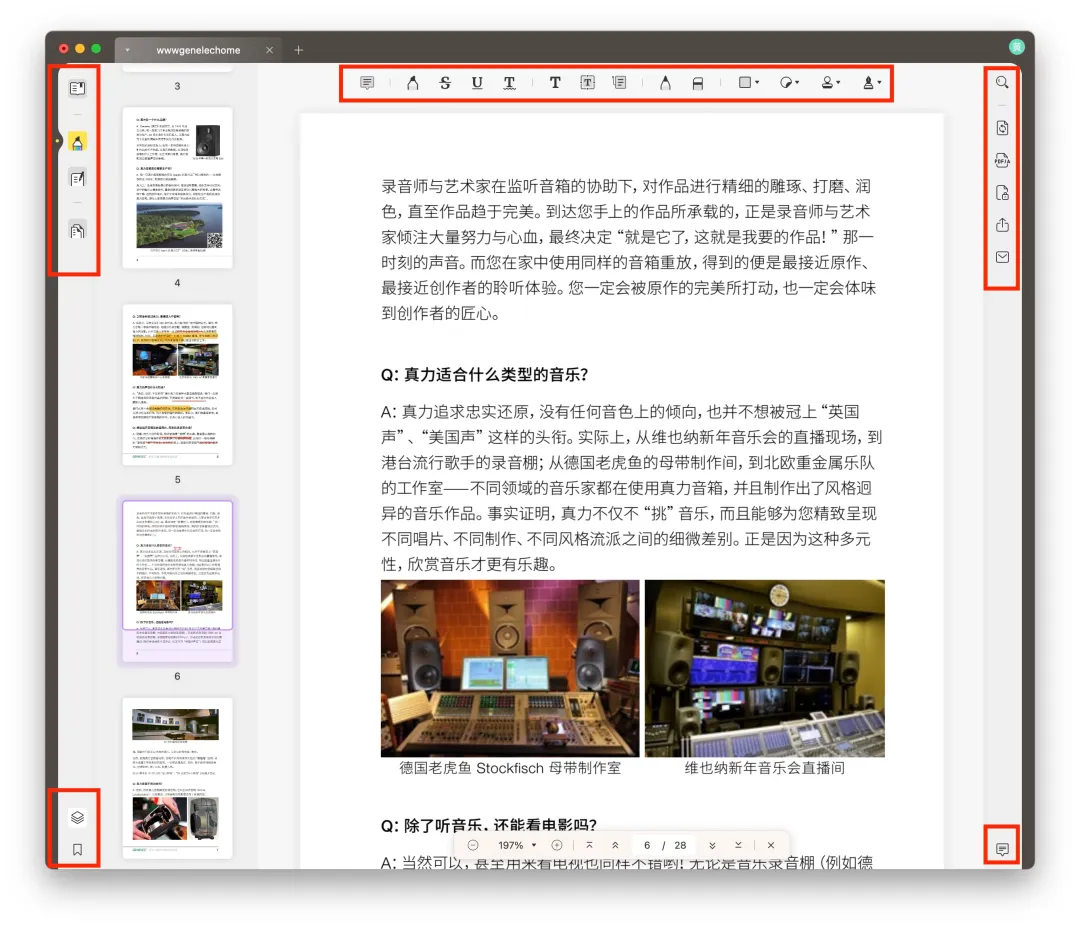Open the Rectangle shapes dropdown
Image resolution: width=1080 pixels, height=929 pixels.
click(748, 83)
